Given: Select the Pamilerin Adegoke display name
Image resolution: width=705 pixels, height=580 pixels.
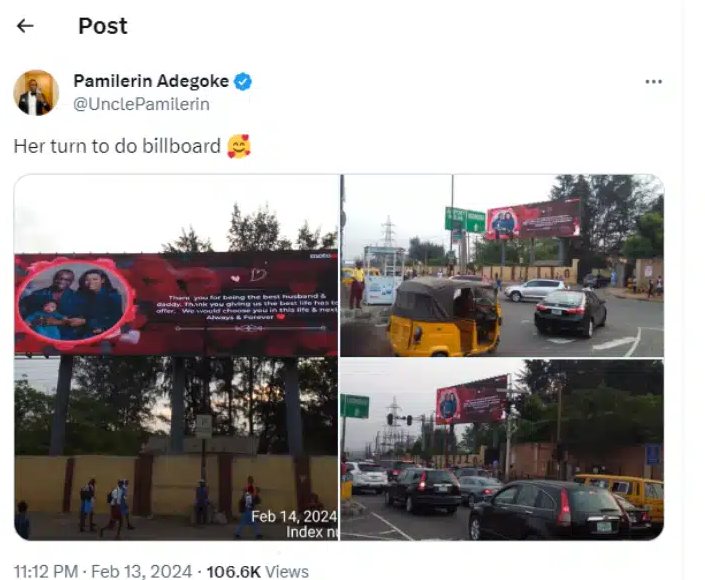Looking at the screenshot, I should tap(151, 81).
